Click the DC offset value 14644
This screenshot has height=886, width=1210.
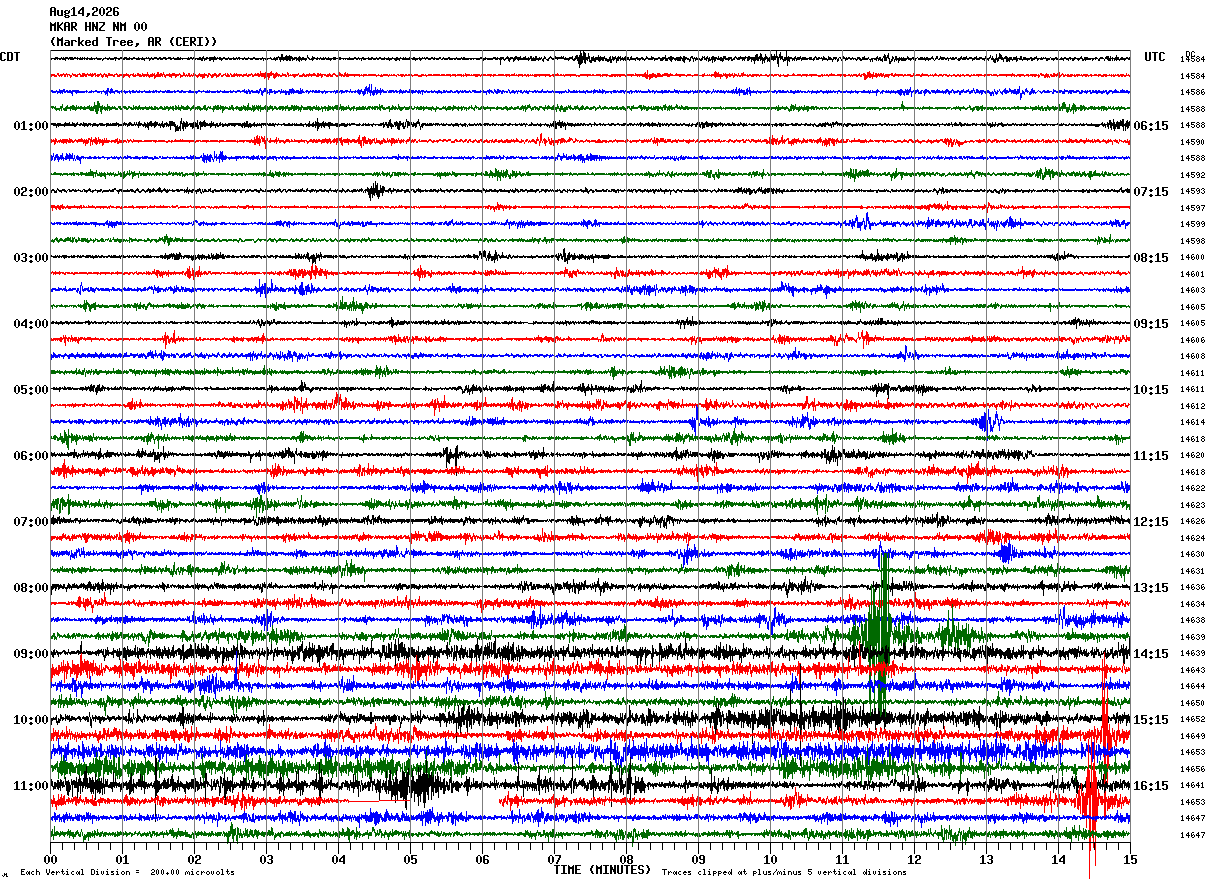pyautogui.click(x=1192, y=687)
